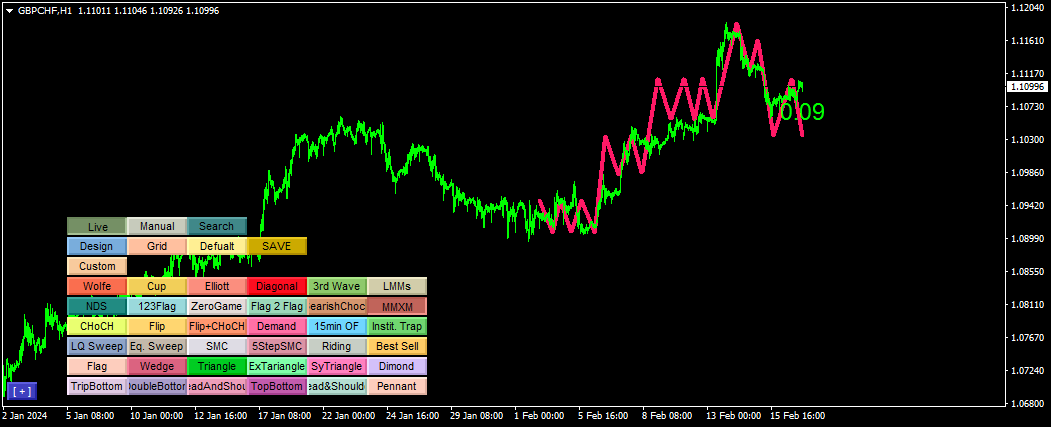The width and height of the screenshot is (1051, 427).
Task: Click the yellow CHoCH button
Action: click(x=97, y=326)
